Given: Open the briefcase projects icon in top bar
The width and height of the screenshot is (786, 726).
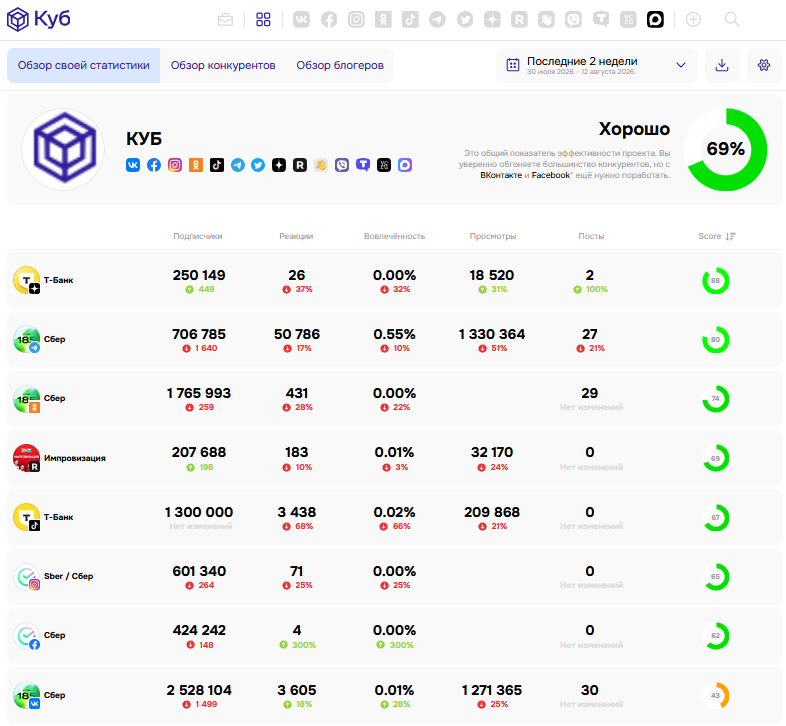Looking at the screenshot, I should [x=226, y=20].
